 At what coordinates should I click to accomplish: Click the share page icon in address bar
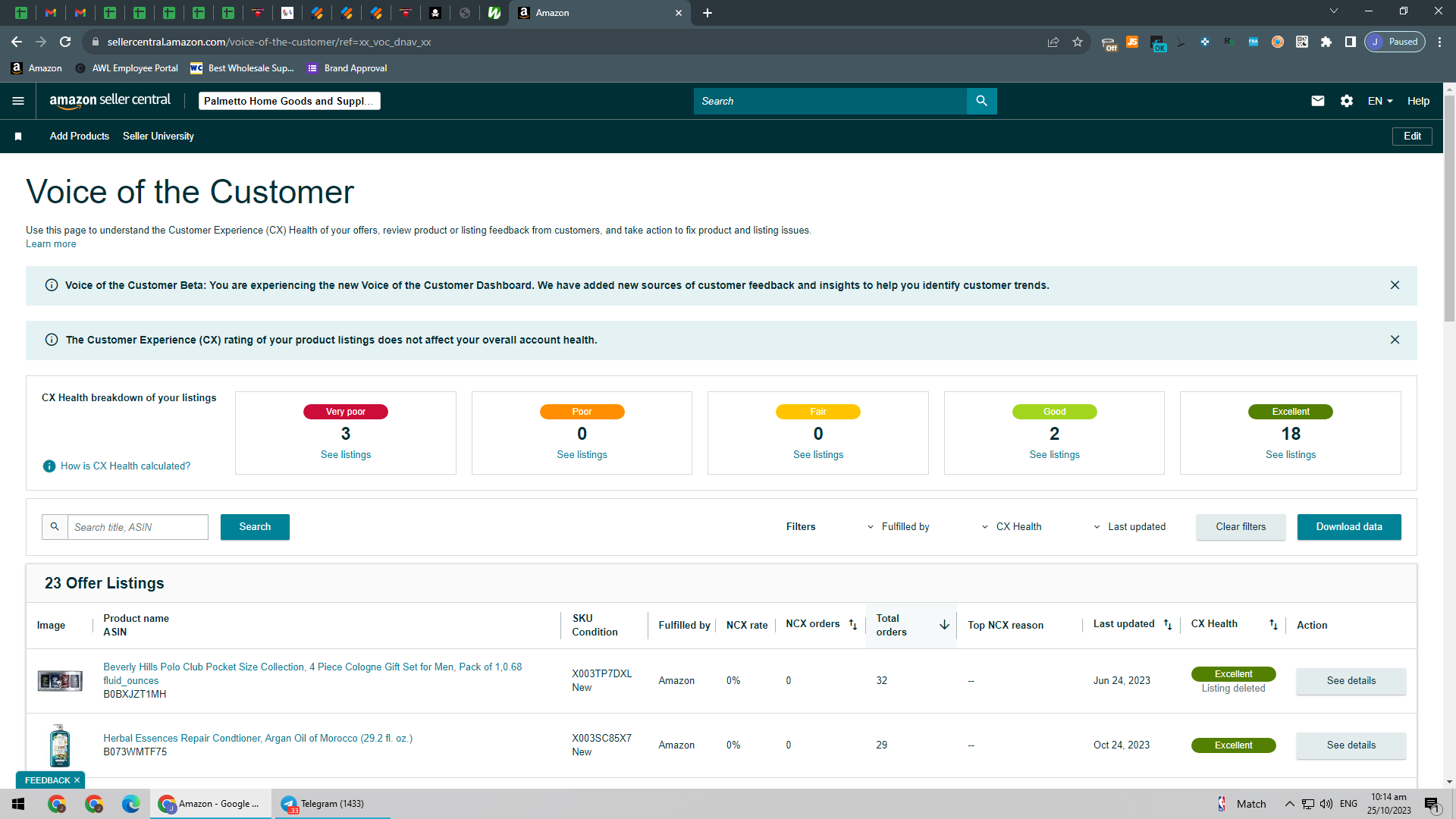point(1053,42)
